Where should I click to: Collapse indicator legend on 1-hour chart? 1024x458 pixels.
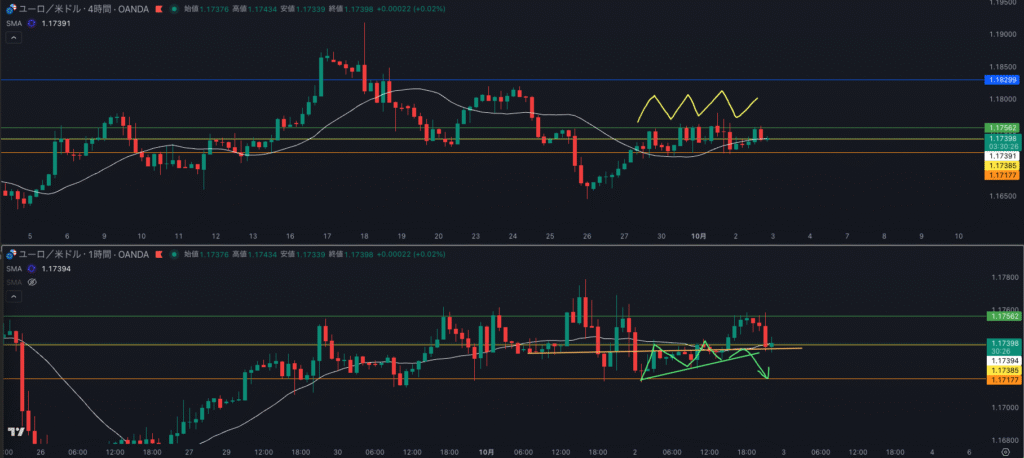14,297
